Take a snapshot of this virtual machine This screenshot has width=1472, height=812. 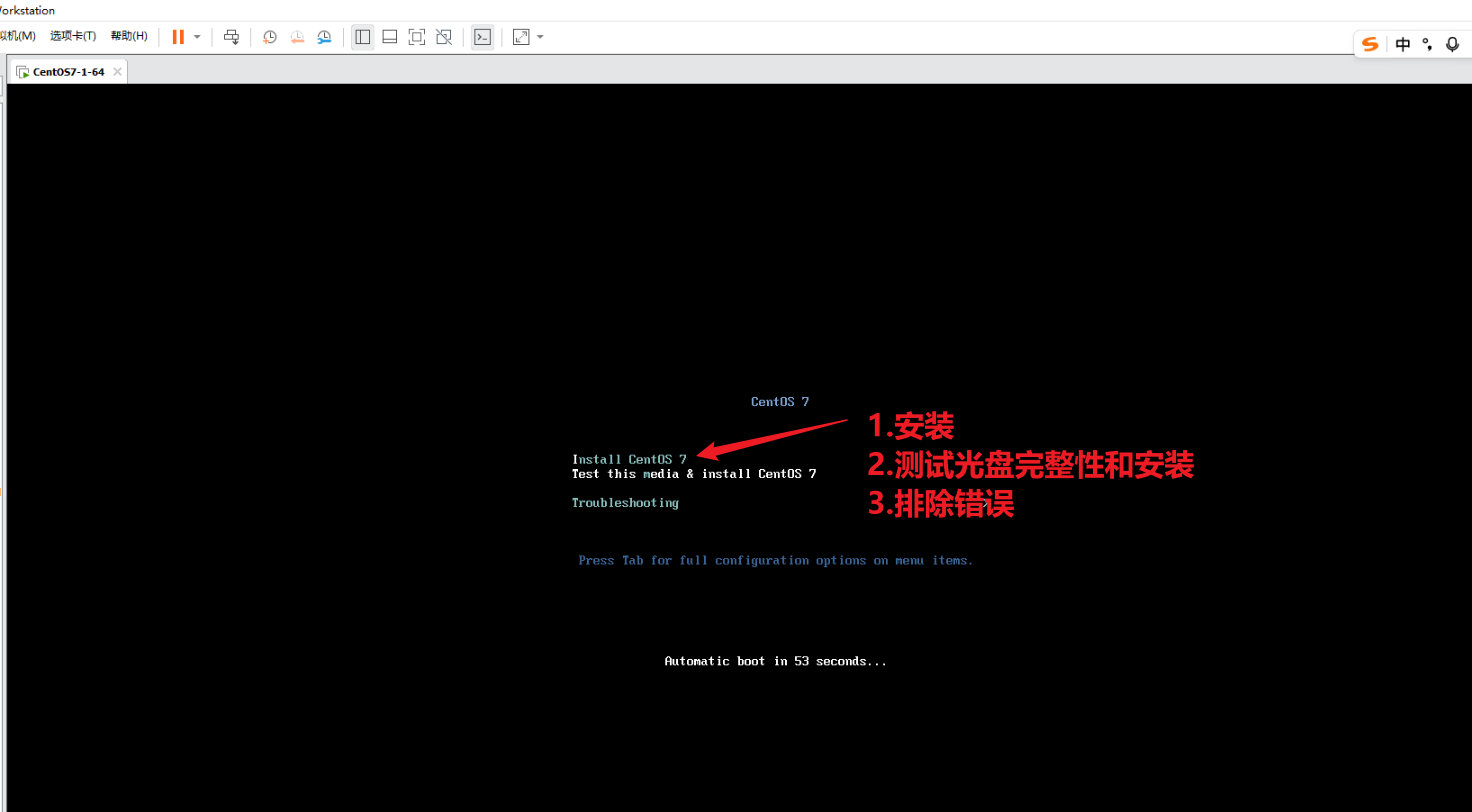click(x=270, y=37)
